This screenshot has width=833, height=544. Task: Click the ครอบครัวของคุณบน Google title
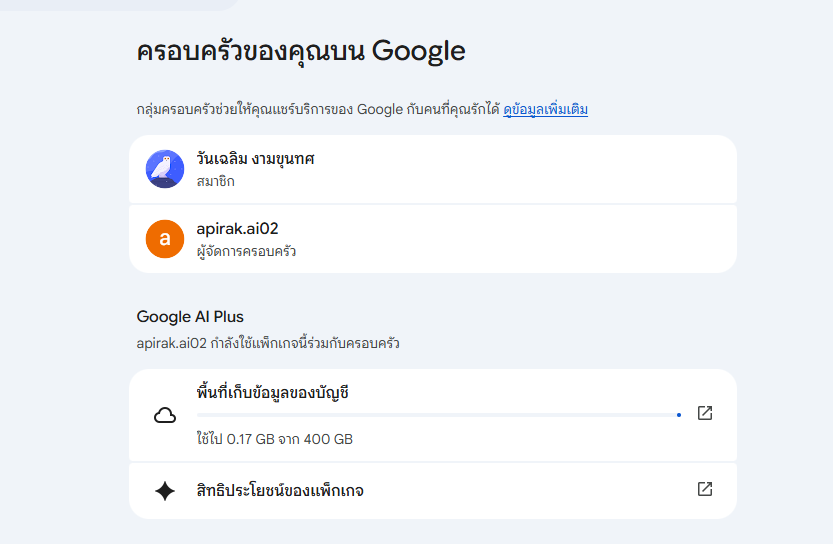(x=301, y=52)
